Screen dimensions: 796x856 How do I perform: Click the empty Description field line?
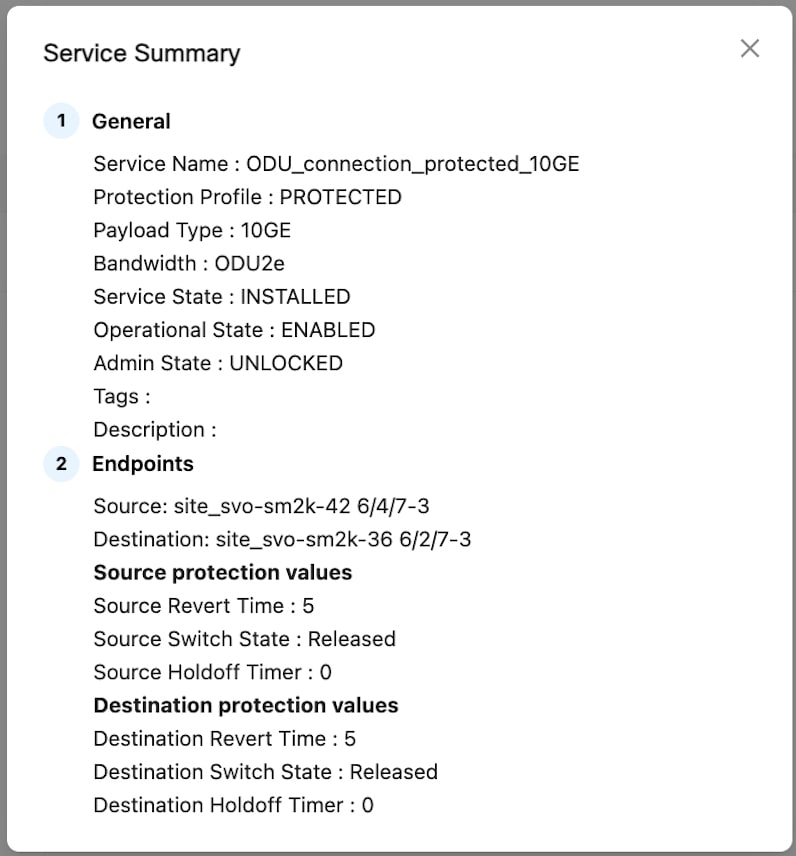(155, 429)
